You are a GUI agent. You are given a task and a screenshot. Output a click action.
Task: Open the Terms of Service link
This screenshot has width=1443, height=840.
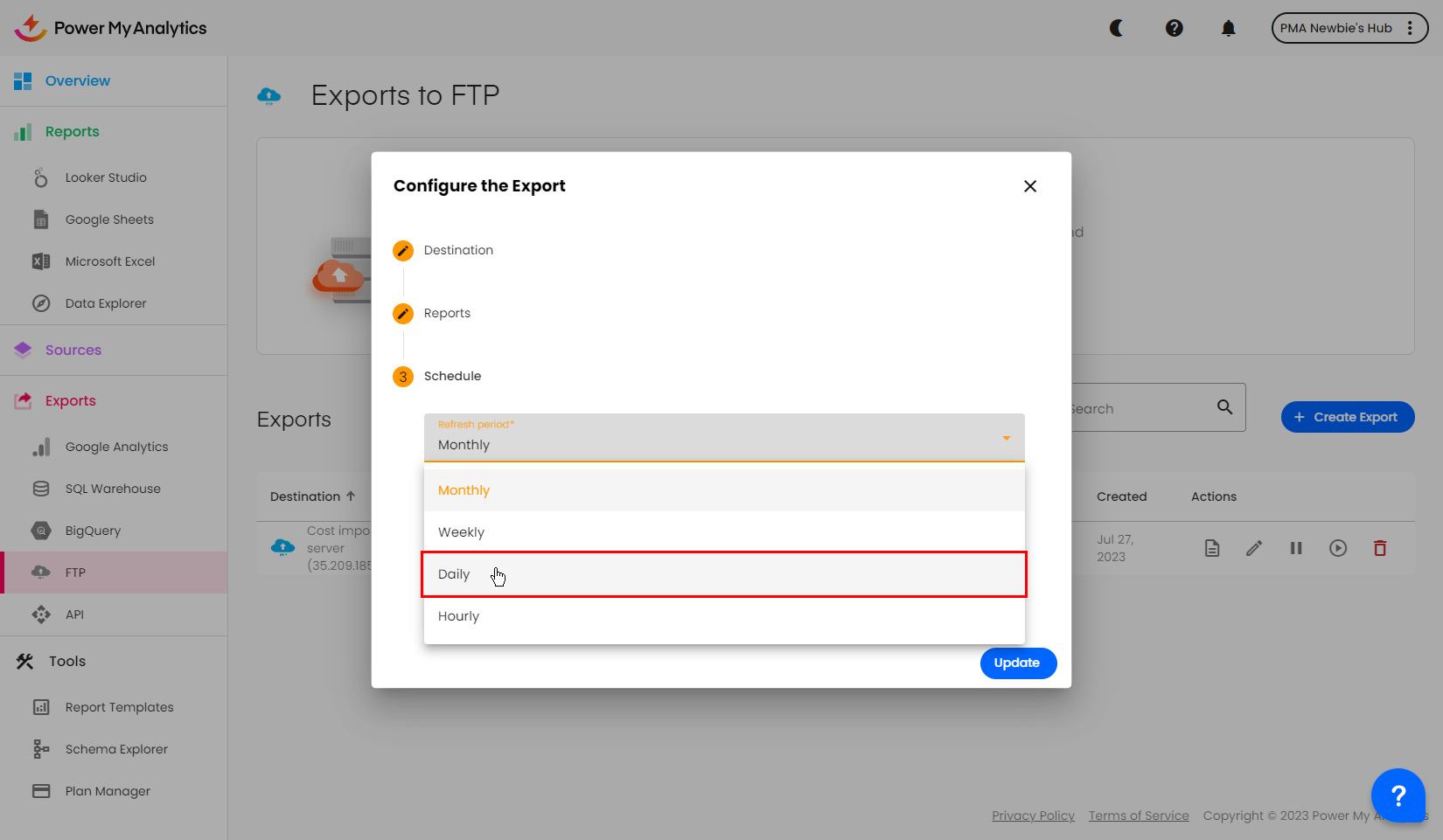pos(1139,816)
